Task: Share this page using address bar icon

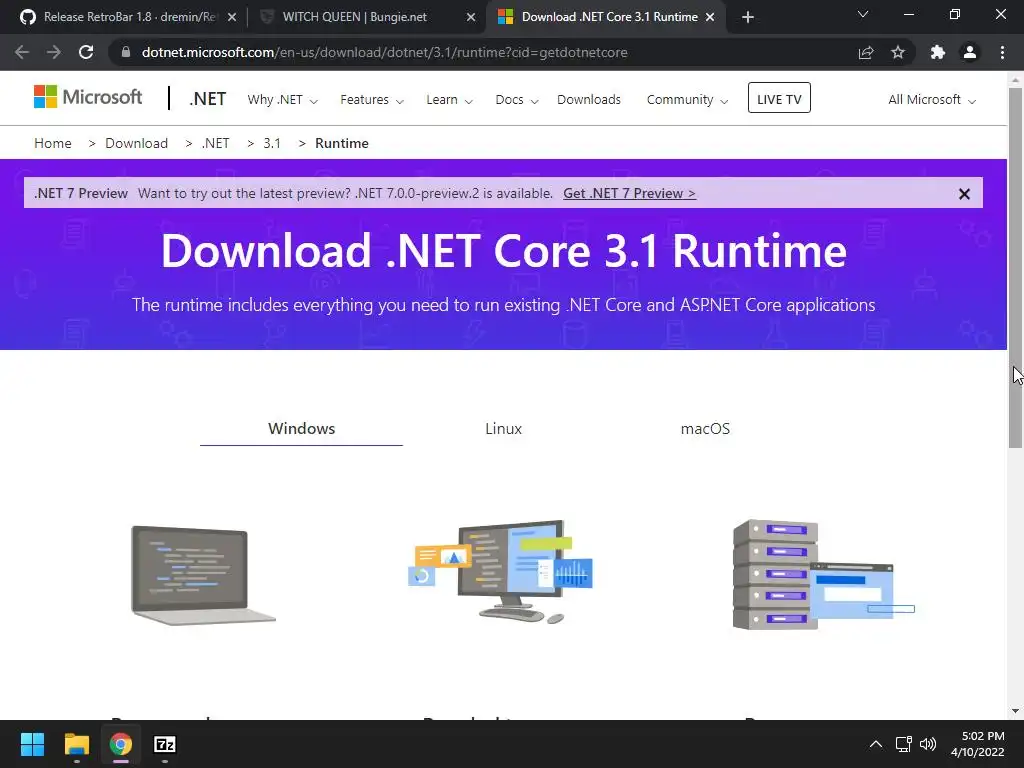Action: click(x=866, y=52)
